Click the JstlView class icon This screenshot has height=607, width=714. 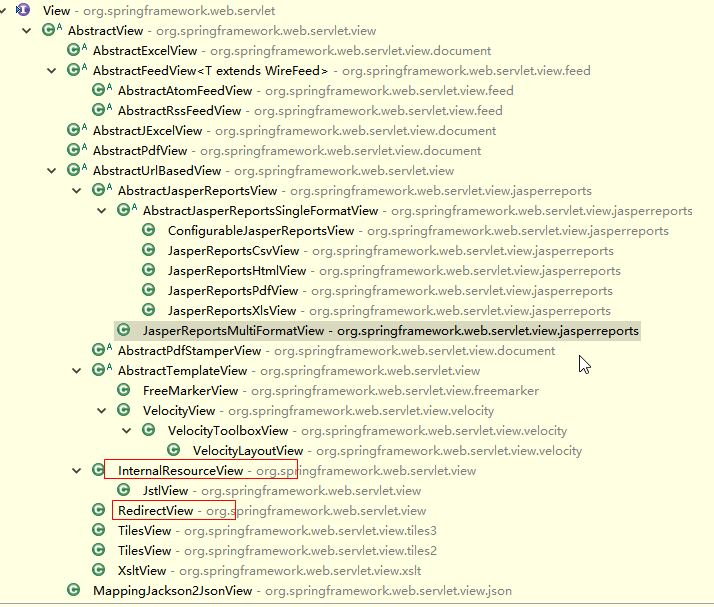[x=124, y=490]
